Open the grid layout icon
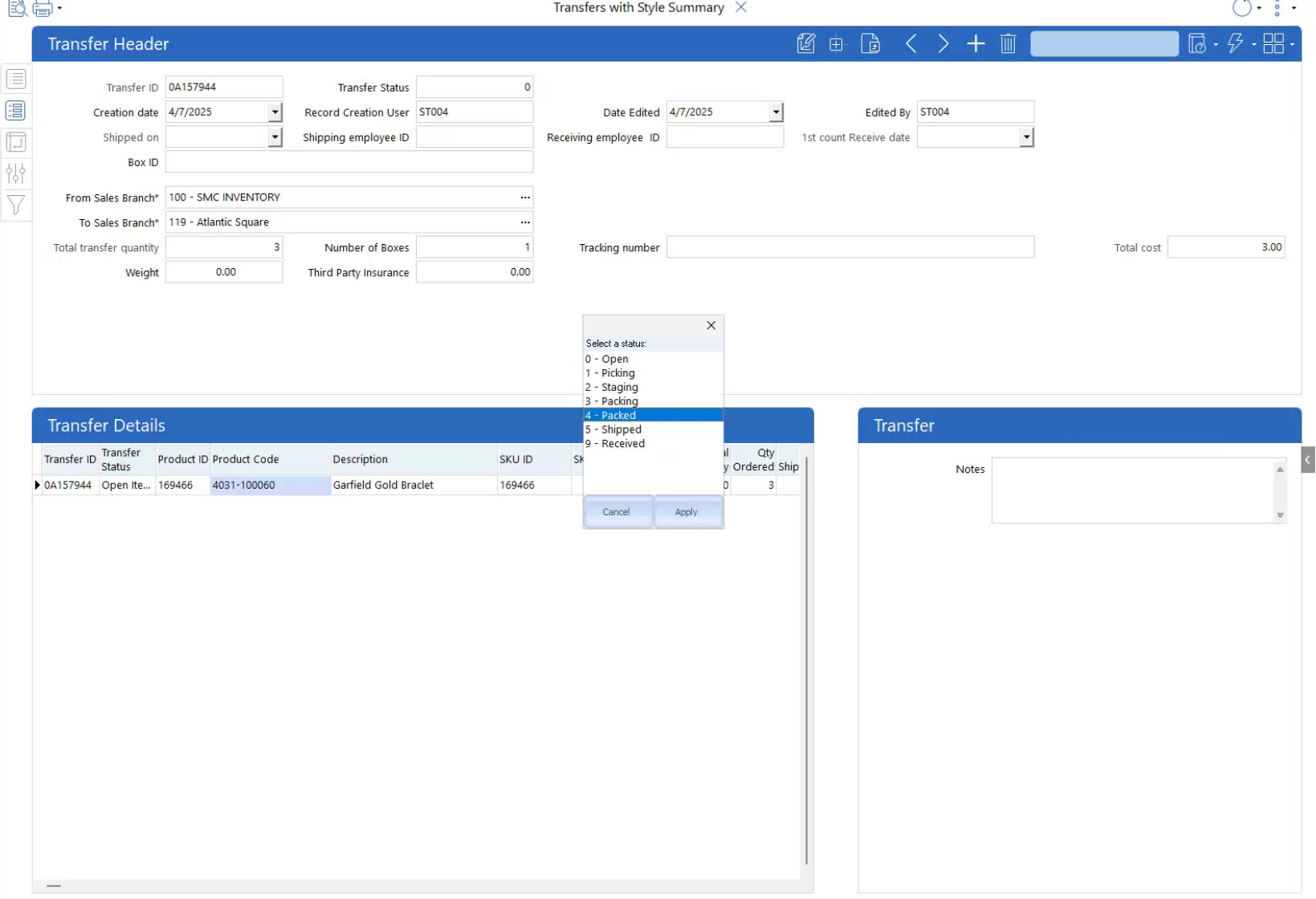This screenshot has width=1316, height=899. [1273, 43]
